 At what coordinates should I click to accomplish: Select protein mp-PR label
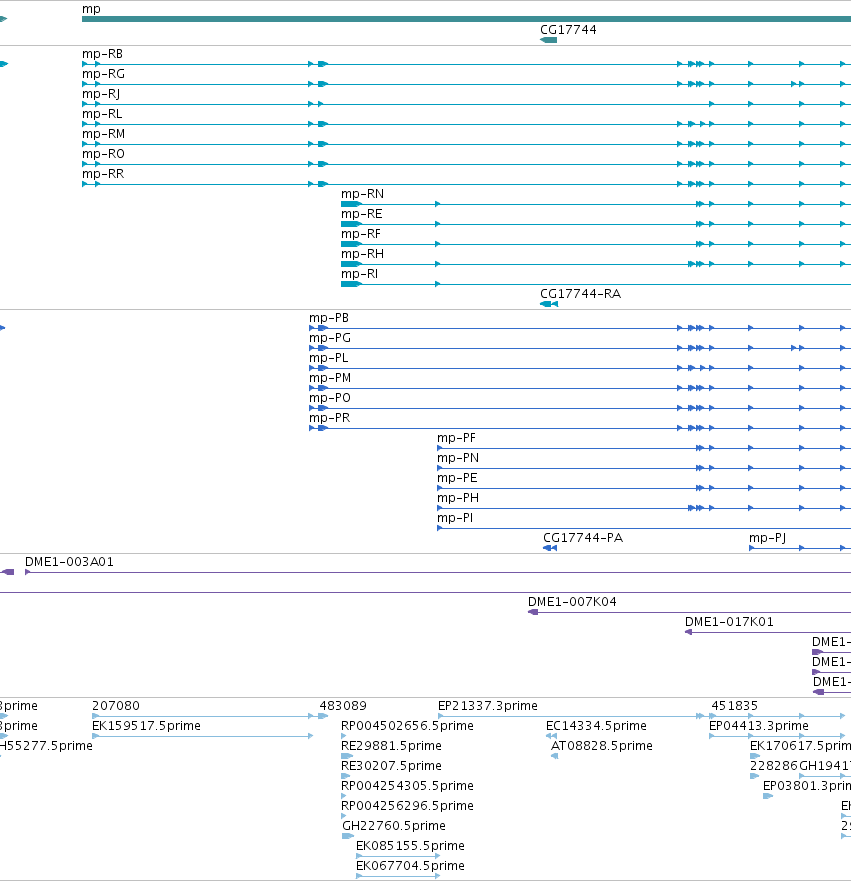(329, 418)
